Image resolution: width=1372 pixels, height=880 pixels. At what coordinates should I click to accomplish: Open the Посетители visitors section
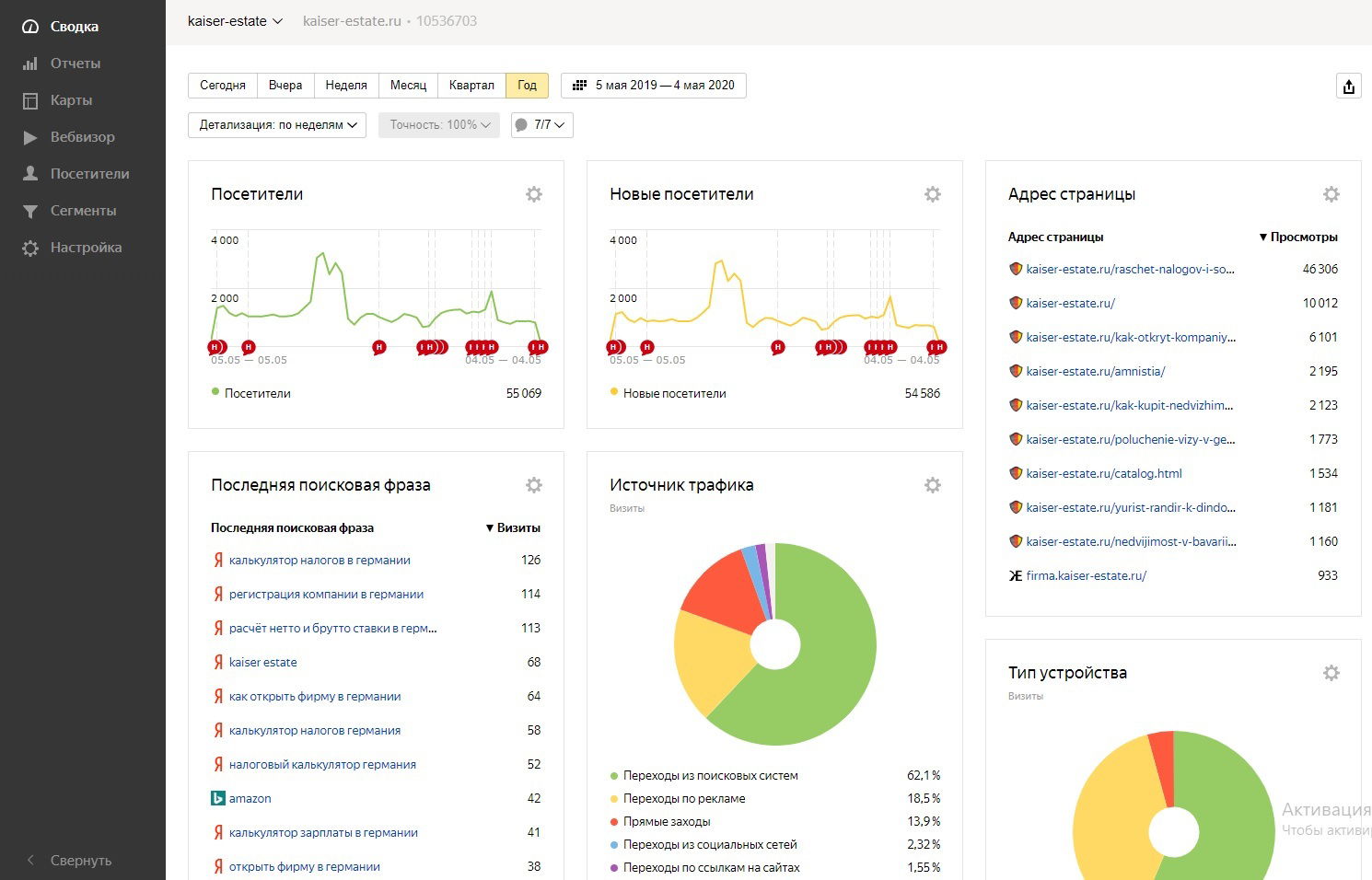89,174
